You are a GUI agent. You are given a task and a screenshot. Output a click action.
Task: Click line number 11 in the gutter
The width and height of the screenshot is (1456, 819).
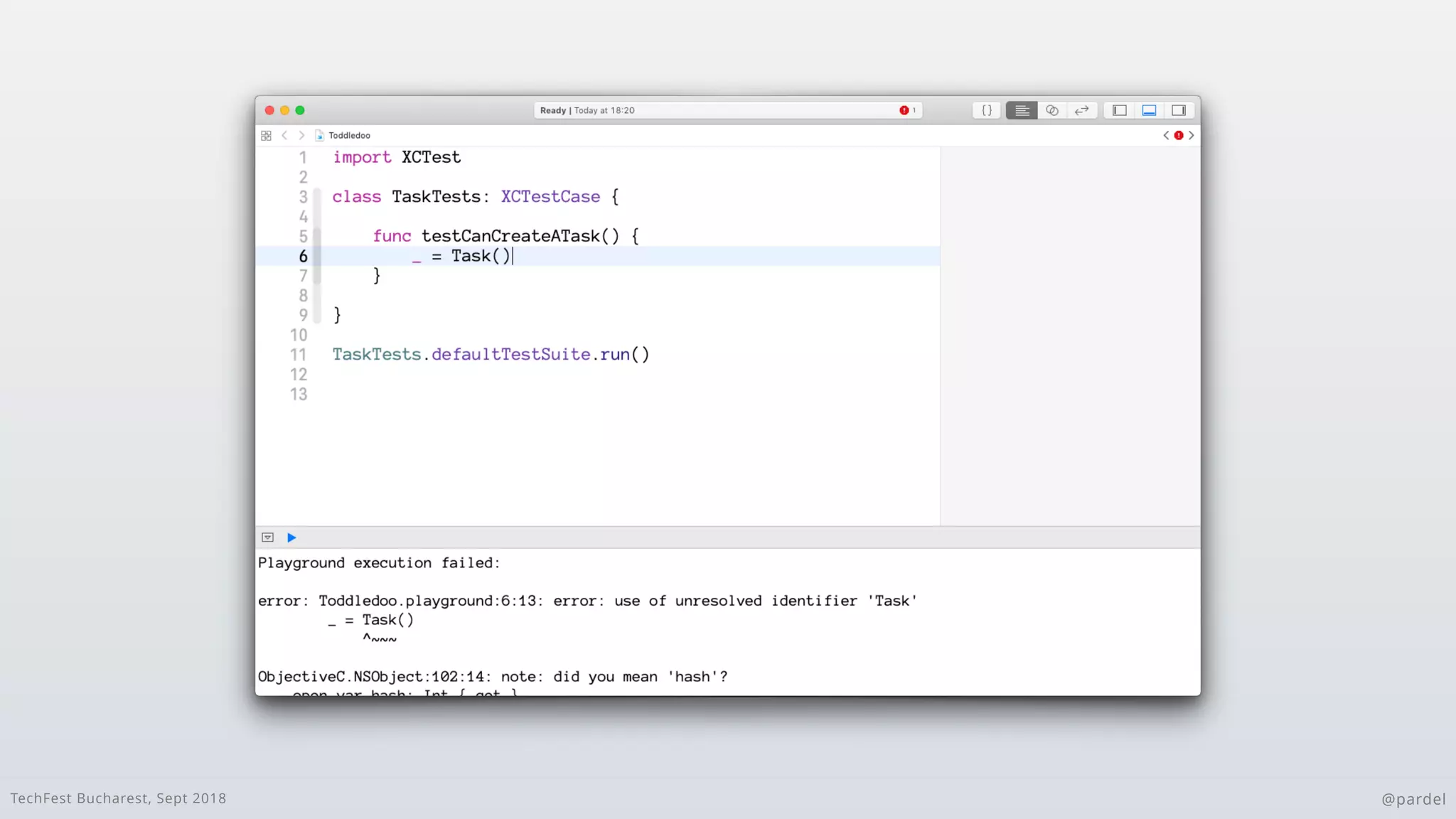[299, 355]
